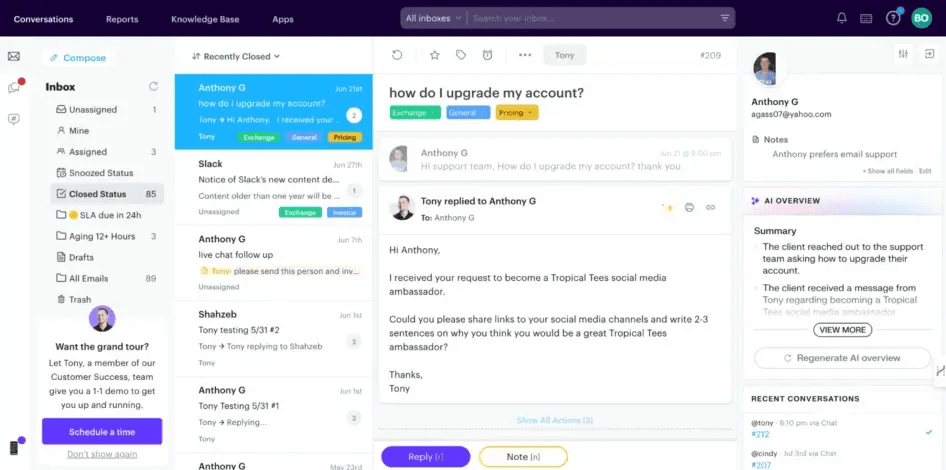
Task: Click Don't show again link
Action: click(x=102, y=454)
